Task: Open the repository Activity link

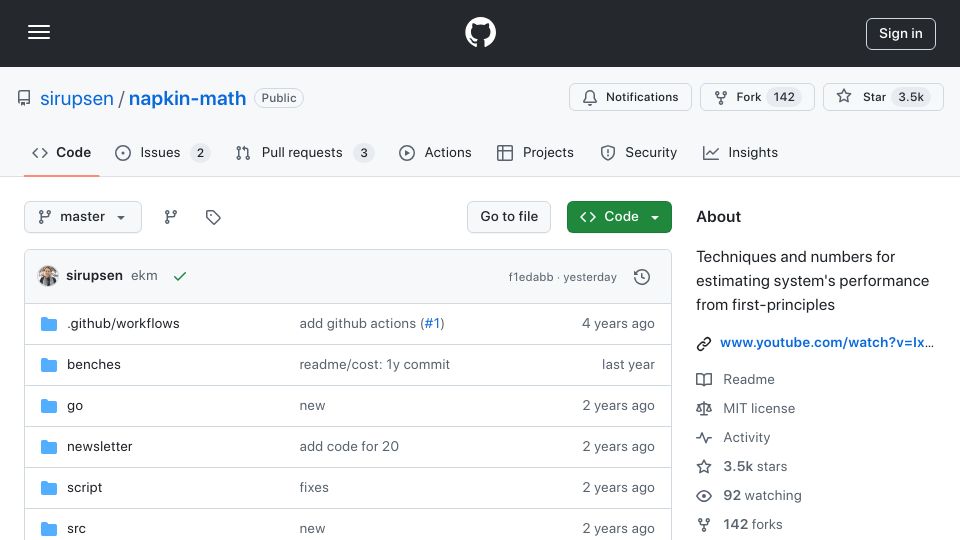Action: pos(746,437)
